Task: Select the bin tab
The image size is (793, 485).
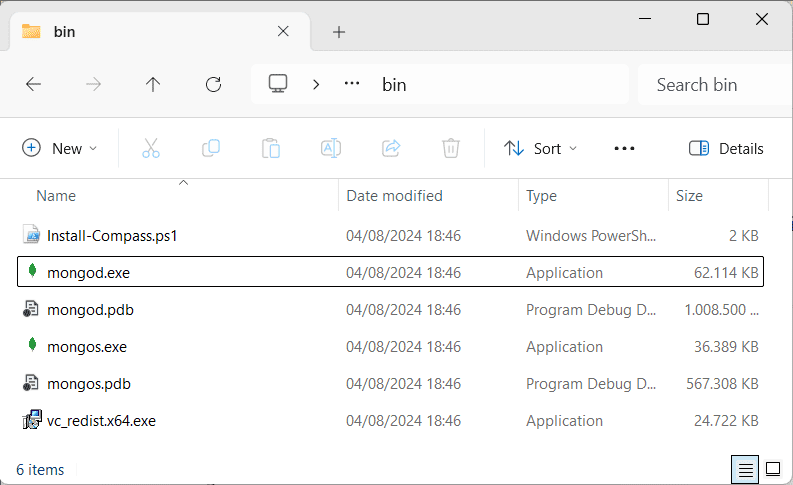Action: (x=160, y=31)
